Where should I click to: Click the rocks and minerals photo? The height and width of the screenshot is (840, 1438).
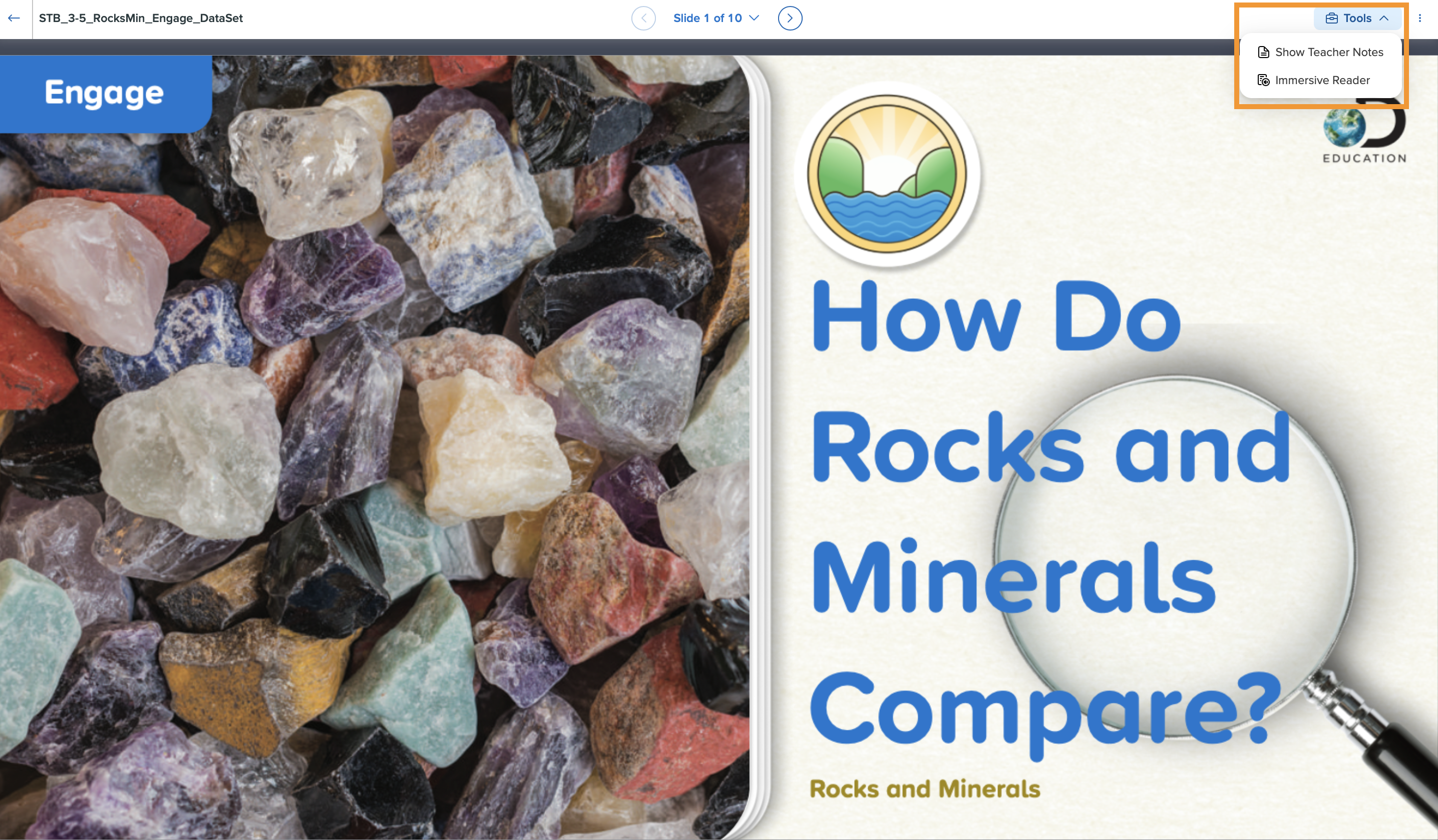(x=375, y=448)
